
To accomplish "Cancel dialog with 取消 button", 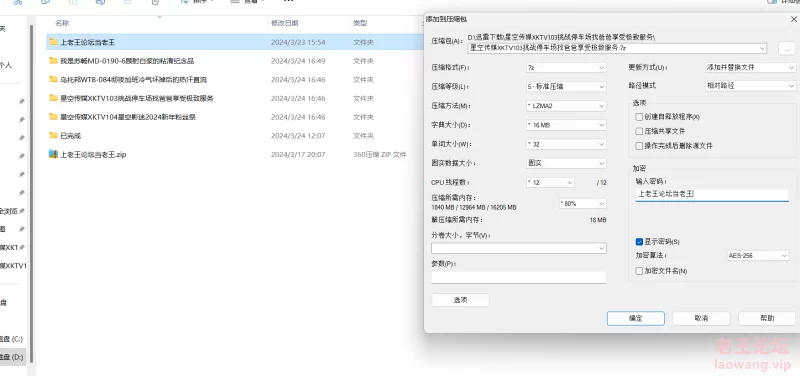I will (x=701, y=318).
